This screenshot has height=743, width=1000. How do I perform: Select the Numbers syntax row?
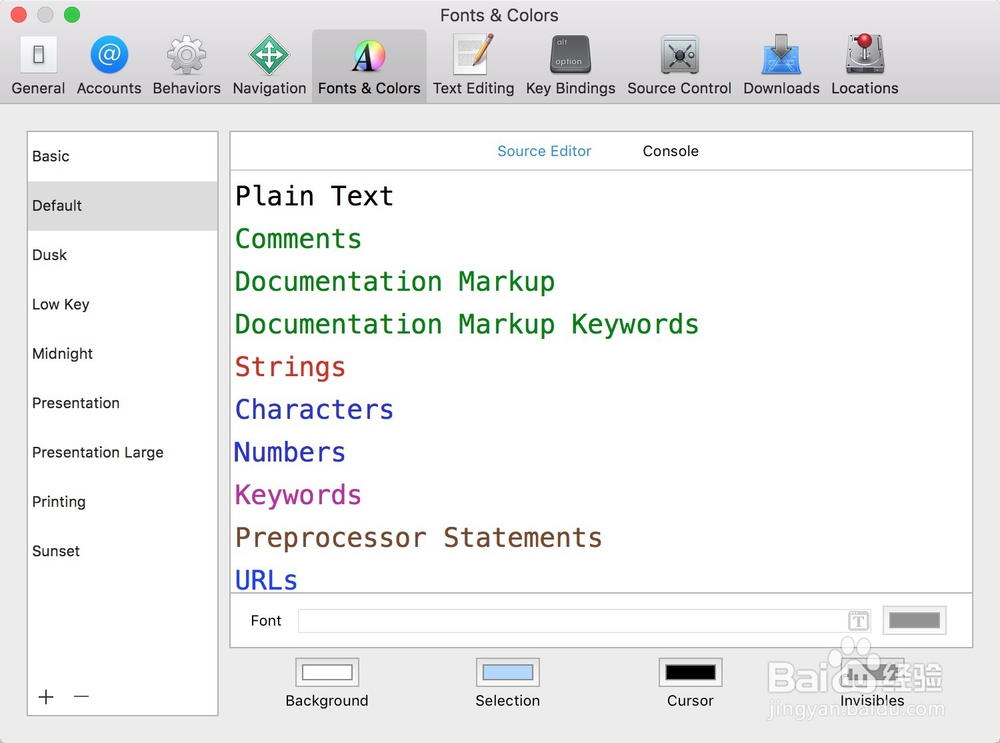[x=601, y=452]
